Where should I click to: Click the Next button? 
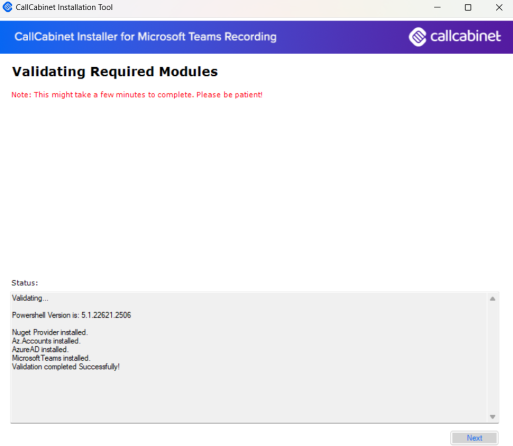(x=474, y=438)
